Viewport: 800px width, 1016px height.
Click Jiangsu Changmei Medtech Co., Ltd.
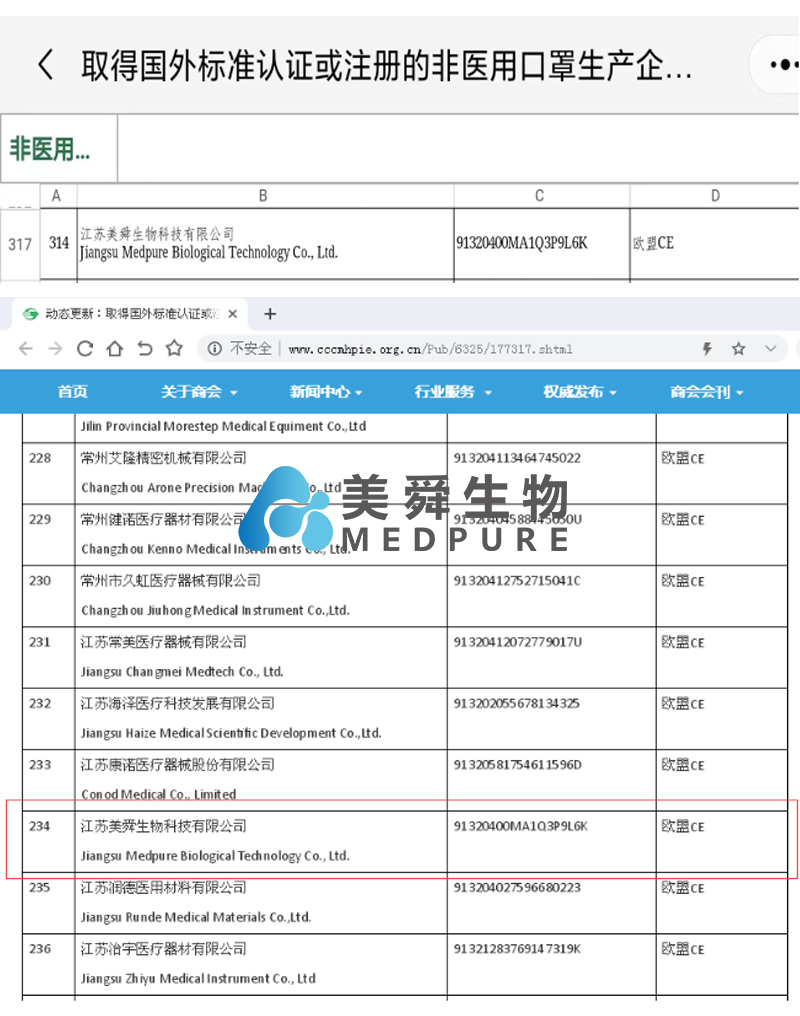coord(182,672)
